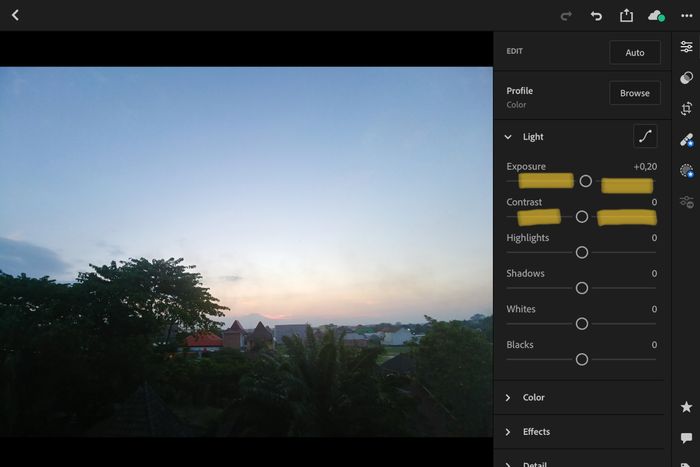The width and height of the screenshot is (700, 467).
Task: Go back using the top-left arrow
Action: 15,15
